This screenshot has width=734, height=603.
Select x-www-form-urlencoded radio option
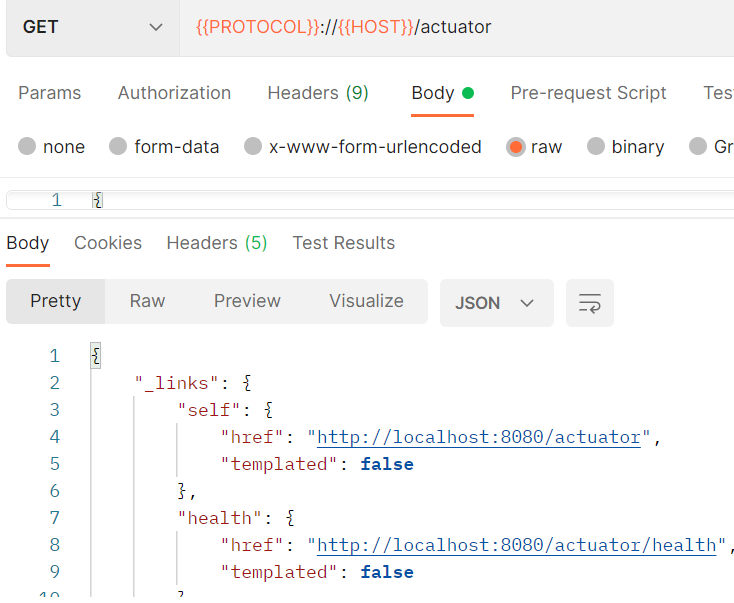pos(363,147)
